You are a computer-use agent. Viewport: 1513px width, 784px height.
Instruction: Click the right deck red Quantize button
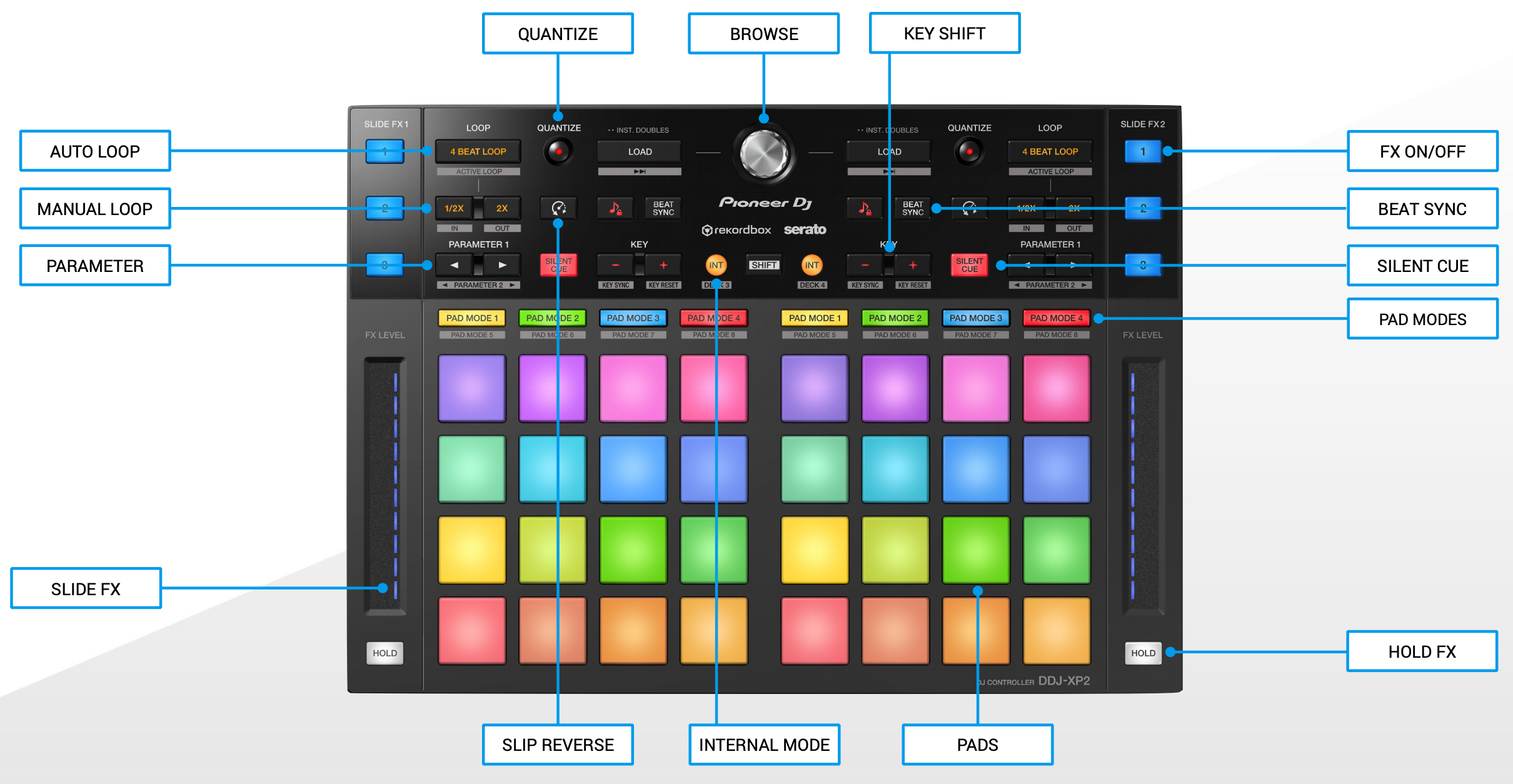969,151
